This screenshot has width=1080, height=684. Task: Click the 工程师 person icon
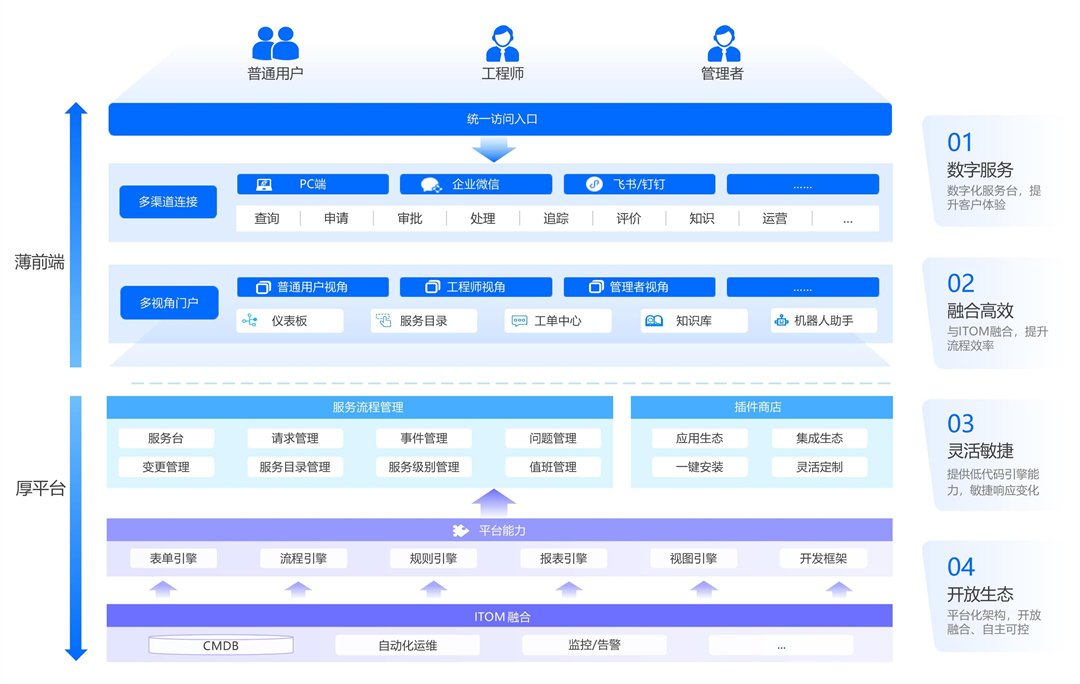tap(502, 44)
